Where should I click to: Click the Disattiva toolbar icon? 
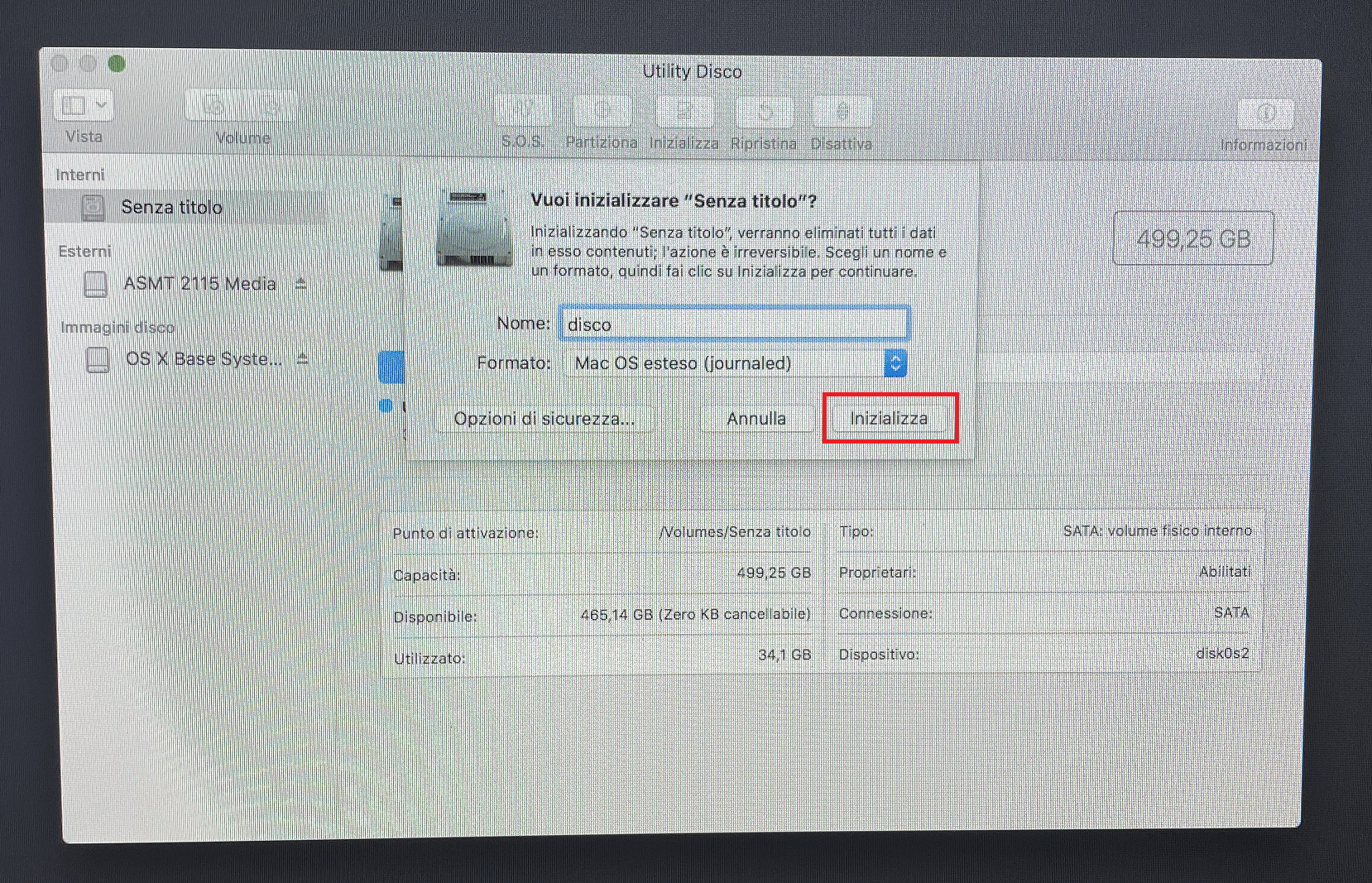tap(842, 111)
